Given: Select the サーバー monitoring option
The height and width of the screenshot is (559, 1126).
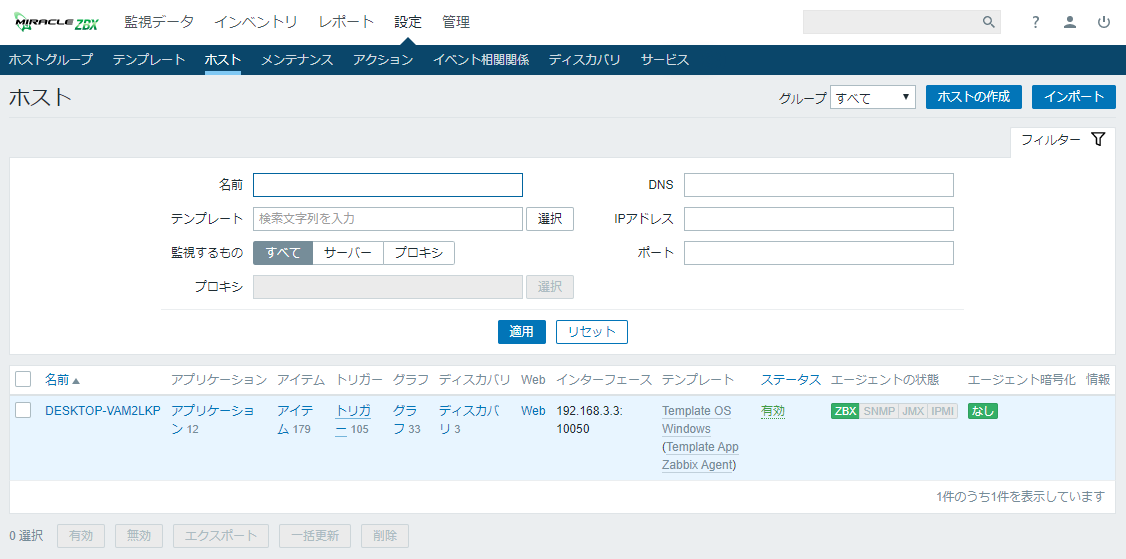Looking at the screenshot, I should [x=347, y=253].
